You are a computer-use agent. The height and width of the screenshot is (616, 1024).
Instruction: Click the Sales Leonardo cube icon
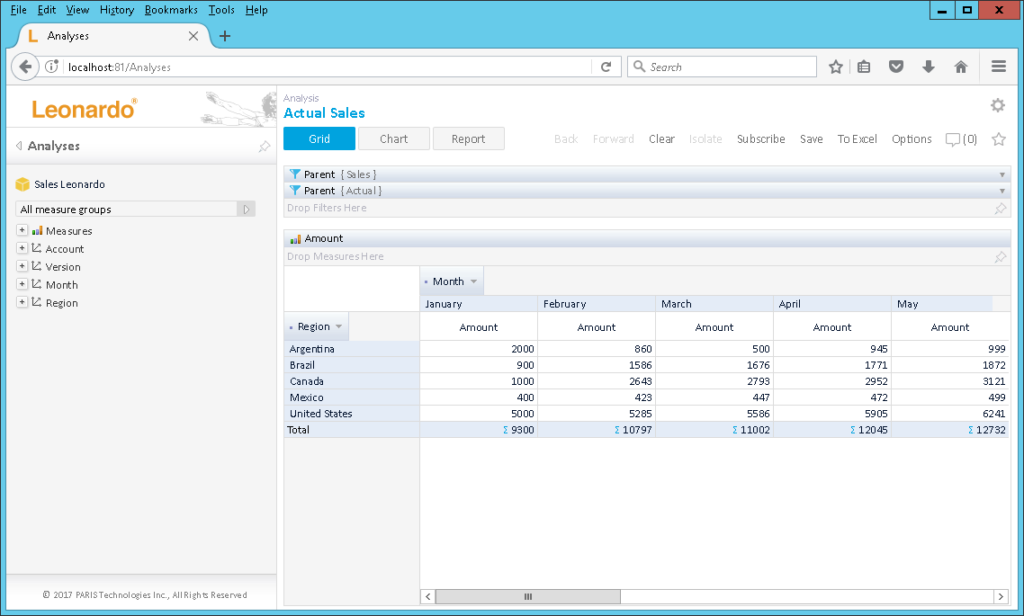pyautogui.click(x=23, y=185)
